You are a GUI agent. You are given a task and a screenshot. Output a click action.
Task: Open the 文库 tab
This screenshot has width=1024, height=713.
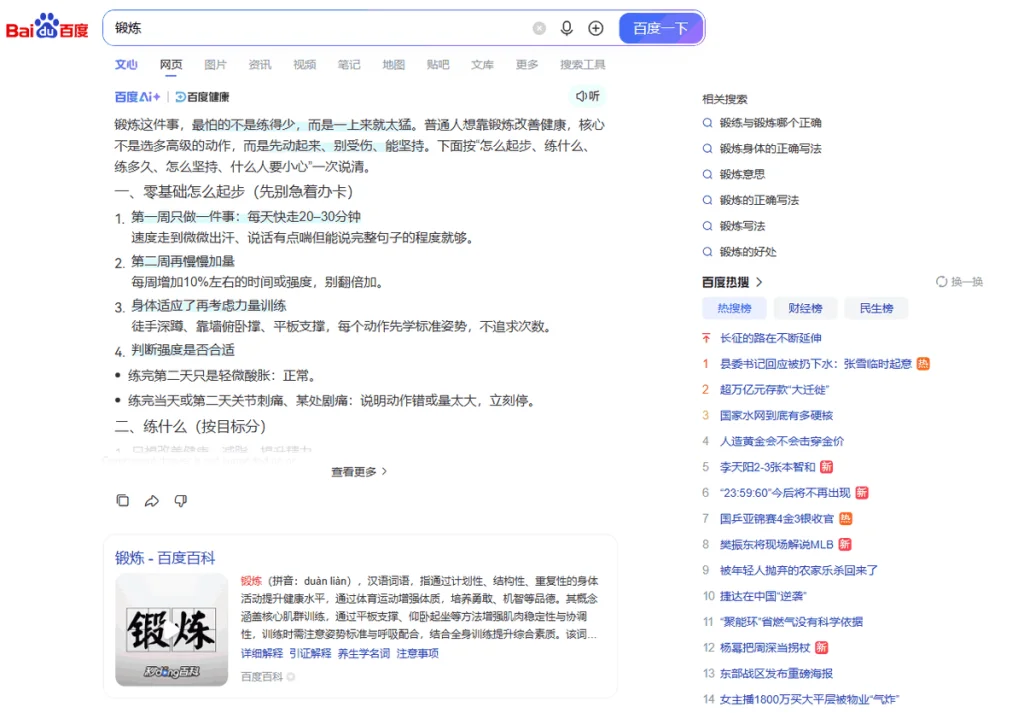point(482,65)
